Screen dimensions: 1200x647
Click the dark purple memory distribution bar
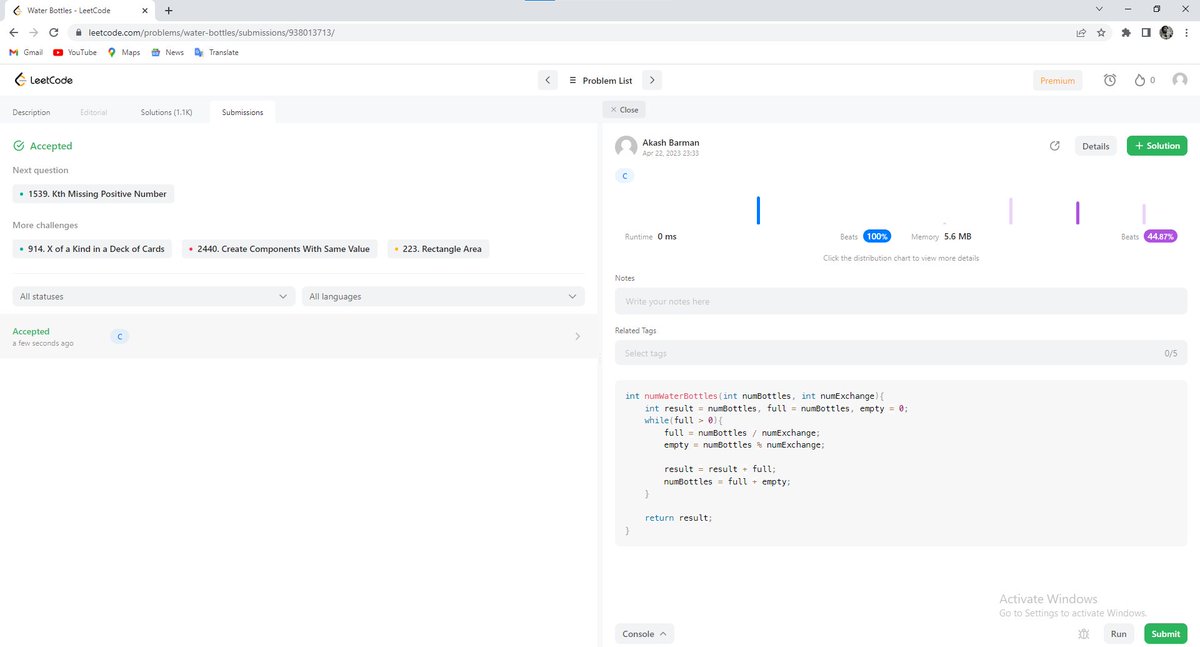tap(1077, 212)
